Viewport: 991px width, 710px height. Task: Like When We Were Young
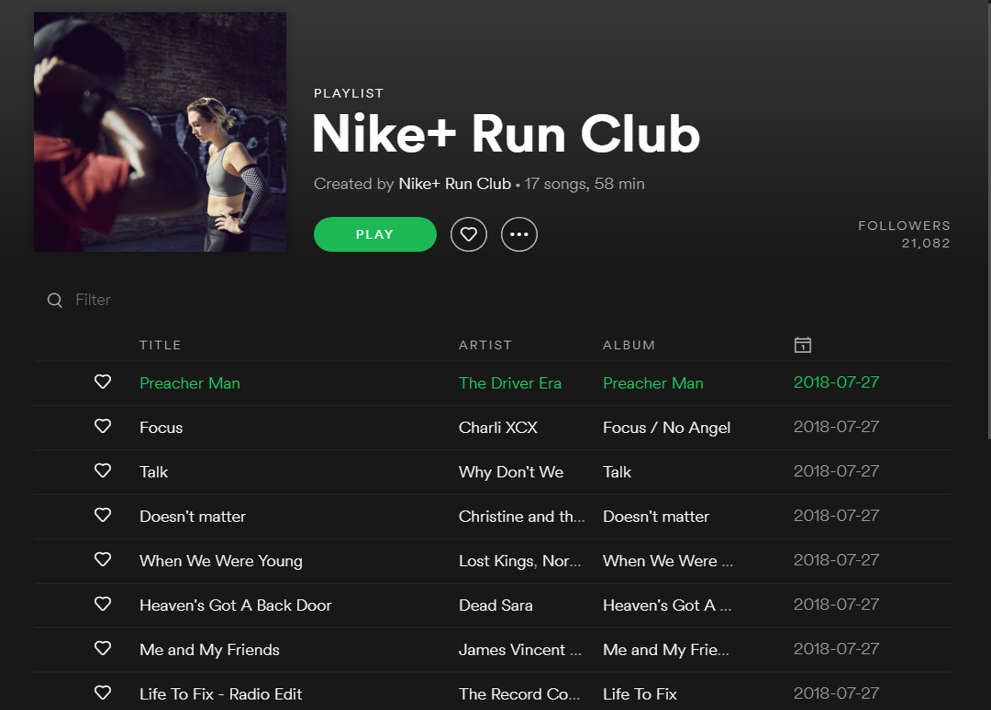(x=102, y=560)
